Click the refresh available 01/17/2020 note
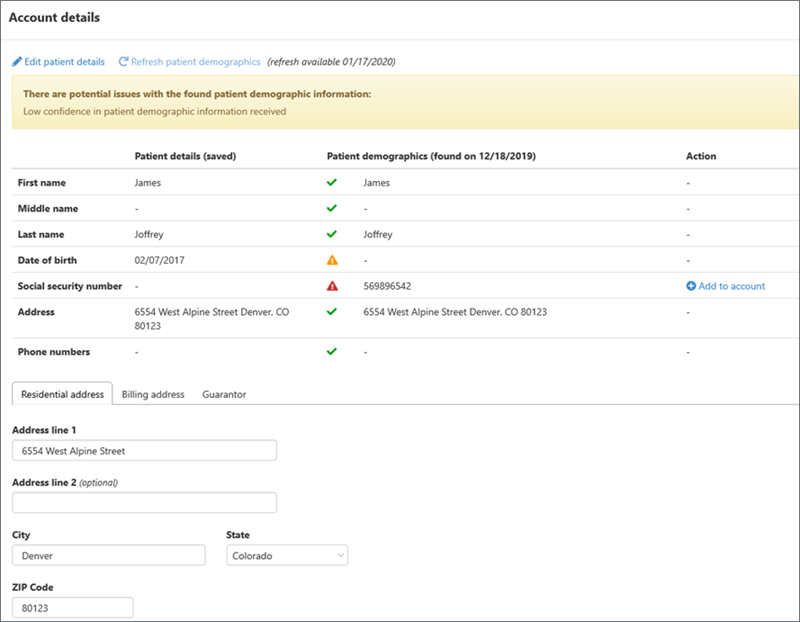This screenshot has width=800, height=622. [331, 62]
